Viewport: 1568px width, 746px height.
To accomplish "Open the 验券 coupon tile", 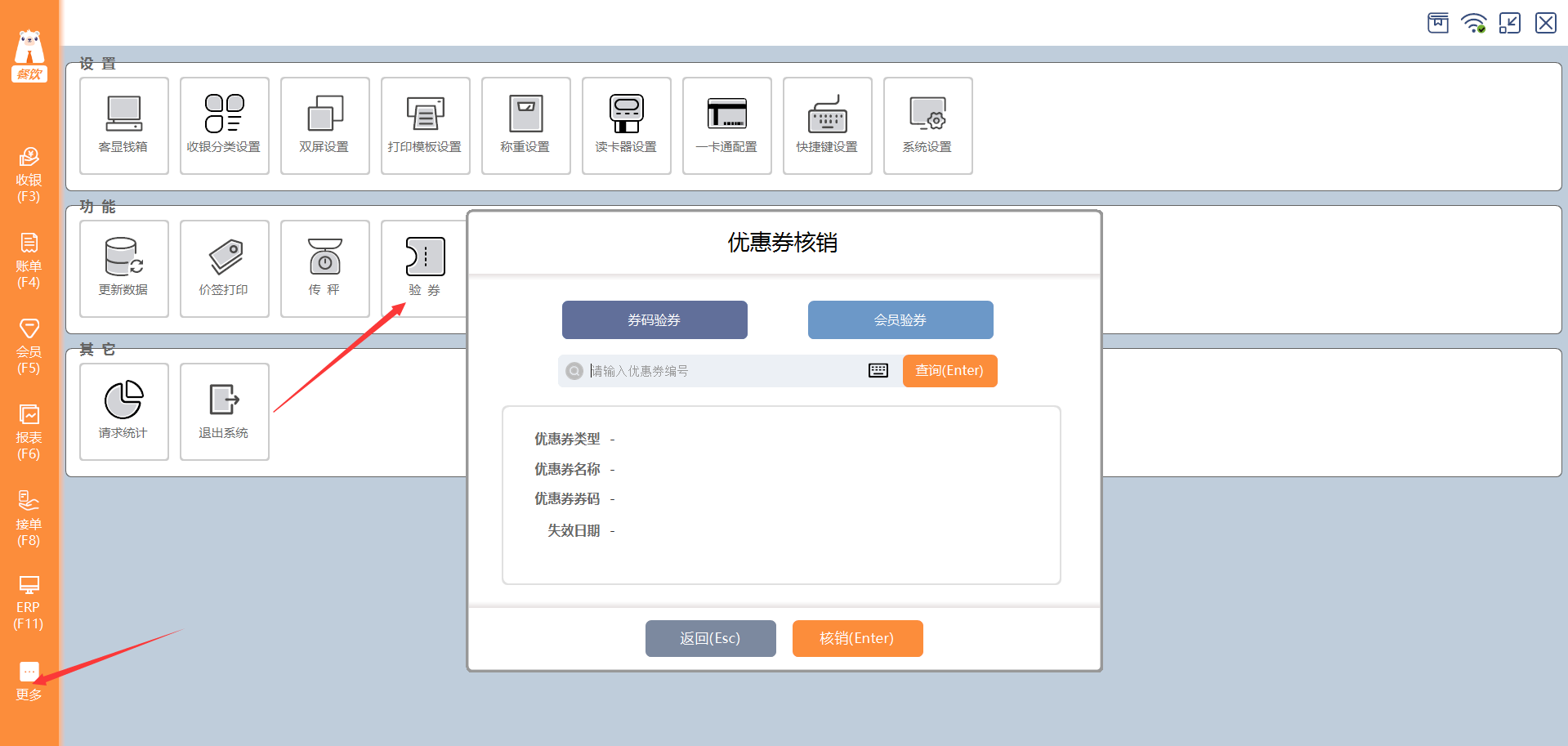I will click(x=425, y=269).
